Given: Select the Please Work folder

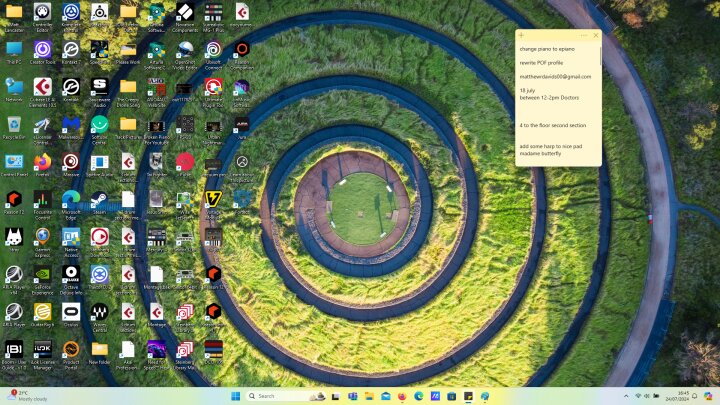Looking at the screenshot, I should click(x=128, y=53).
